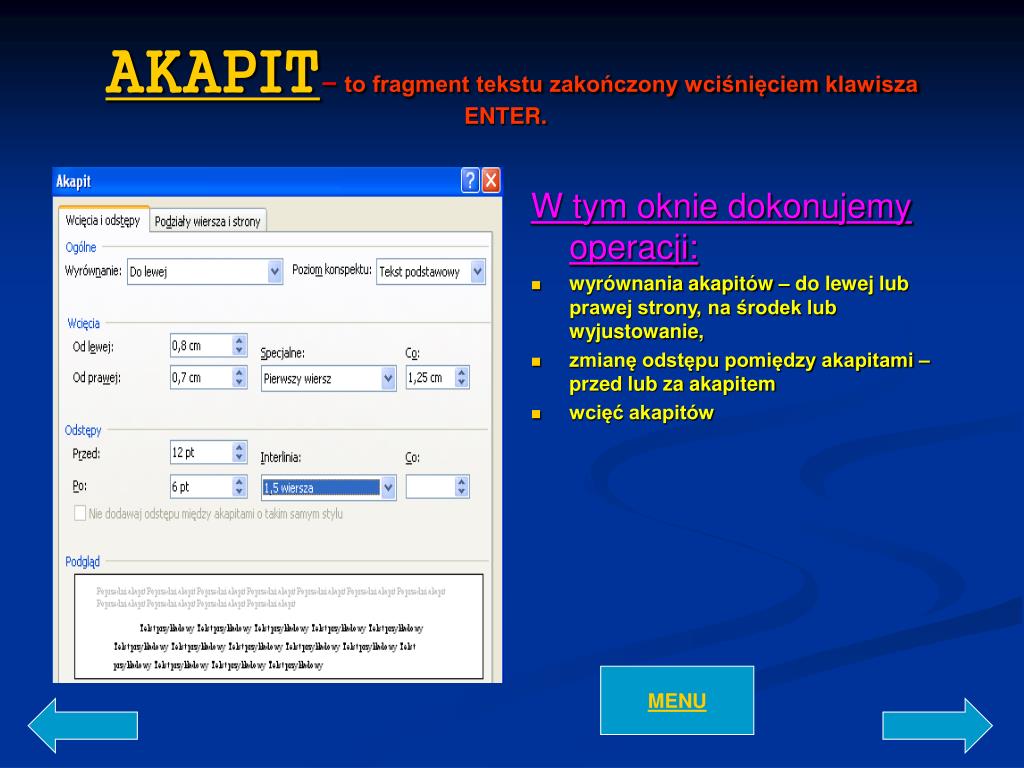This screenshot has width=1024, height=768.
Task: Decrease Po spacing with down spinner
Action: (x=240, y=492)
